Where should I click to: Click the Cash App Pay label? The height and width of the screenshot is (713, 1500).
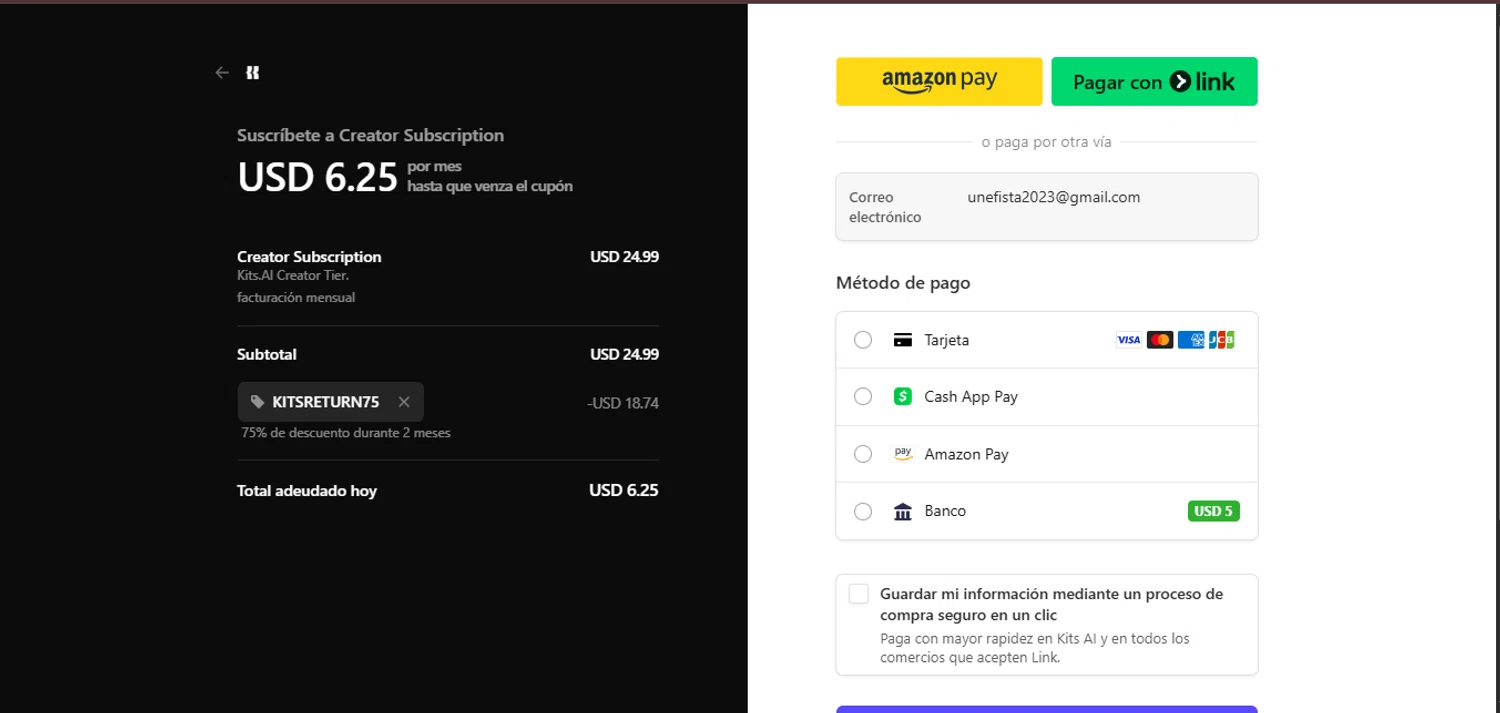[971, 397]
